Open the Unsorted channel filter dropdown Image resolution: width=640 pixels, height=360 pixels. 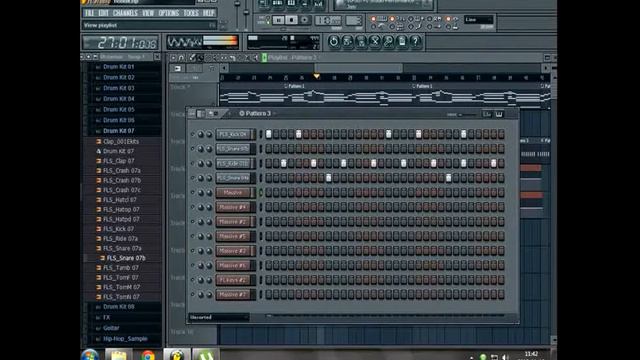tap(218, 317)
